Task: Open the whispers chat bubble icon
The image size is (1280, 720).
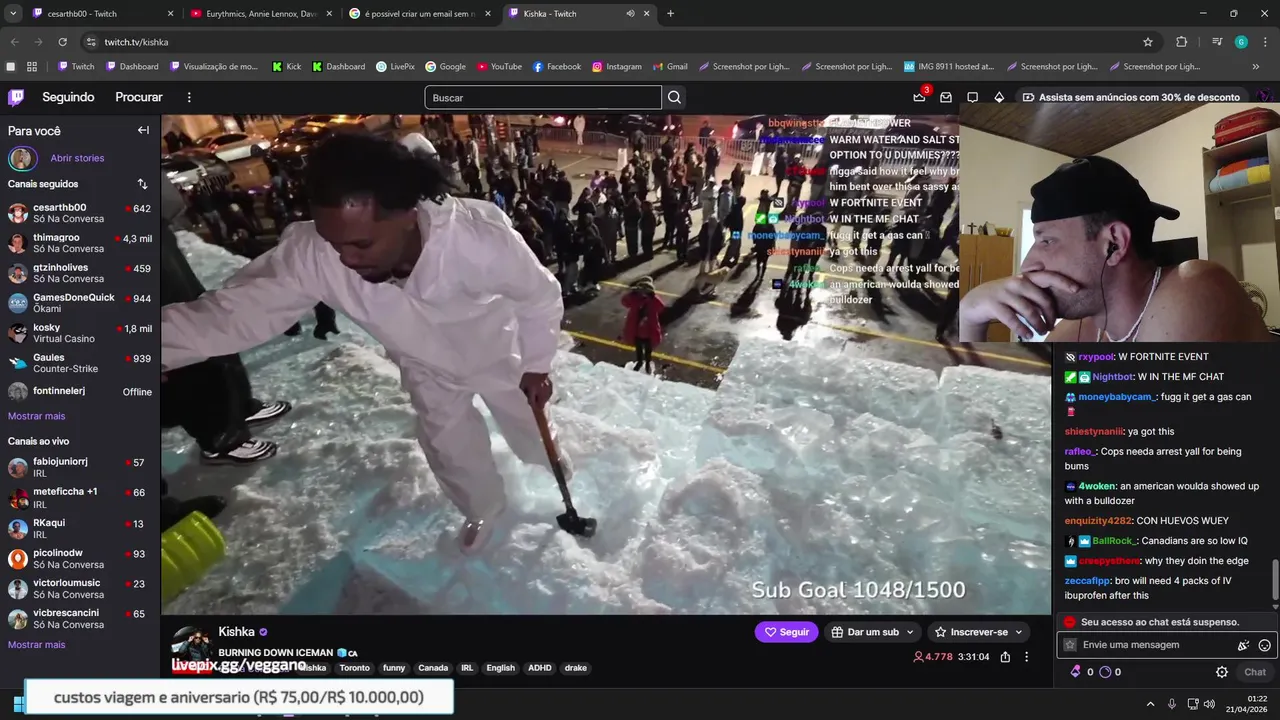Action: 973,97
